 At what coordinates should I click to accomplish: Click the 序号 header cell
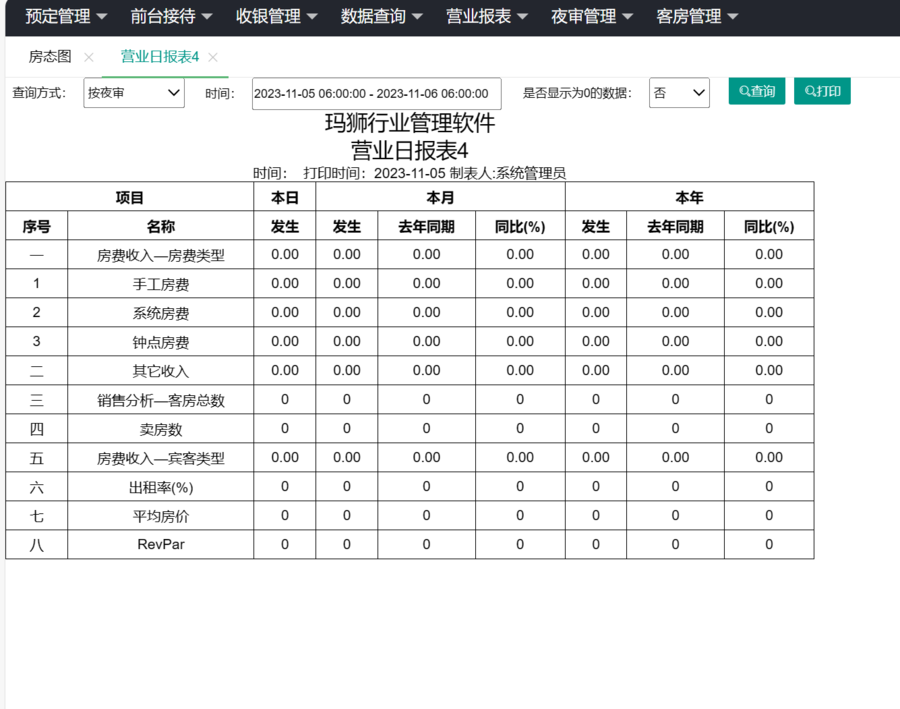tap(37, 226)
